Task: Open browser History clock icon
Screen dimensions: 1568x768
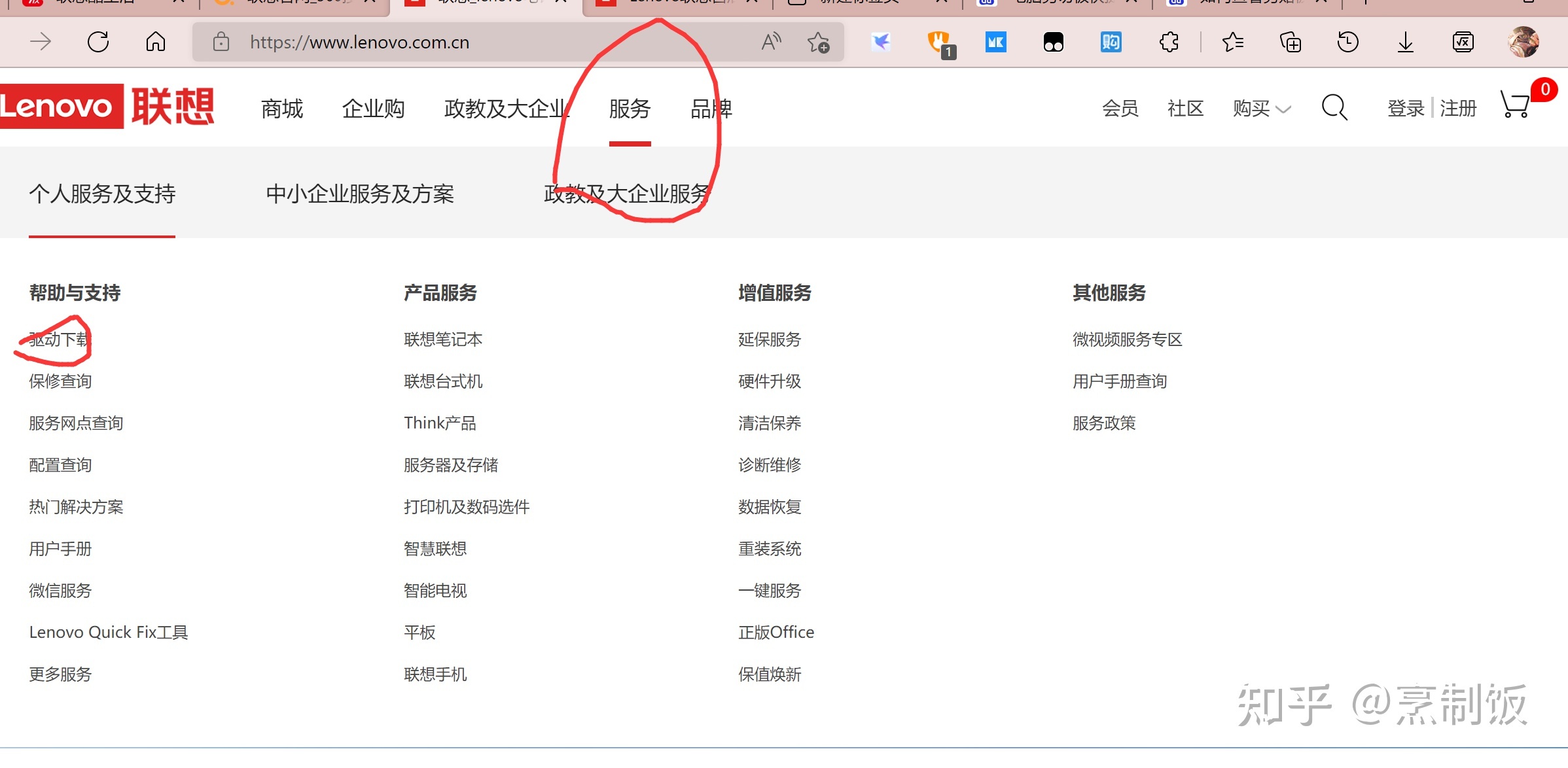Action: (1348, 42)
